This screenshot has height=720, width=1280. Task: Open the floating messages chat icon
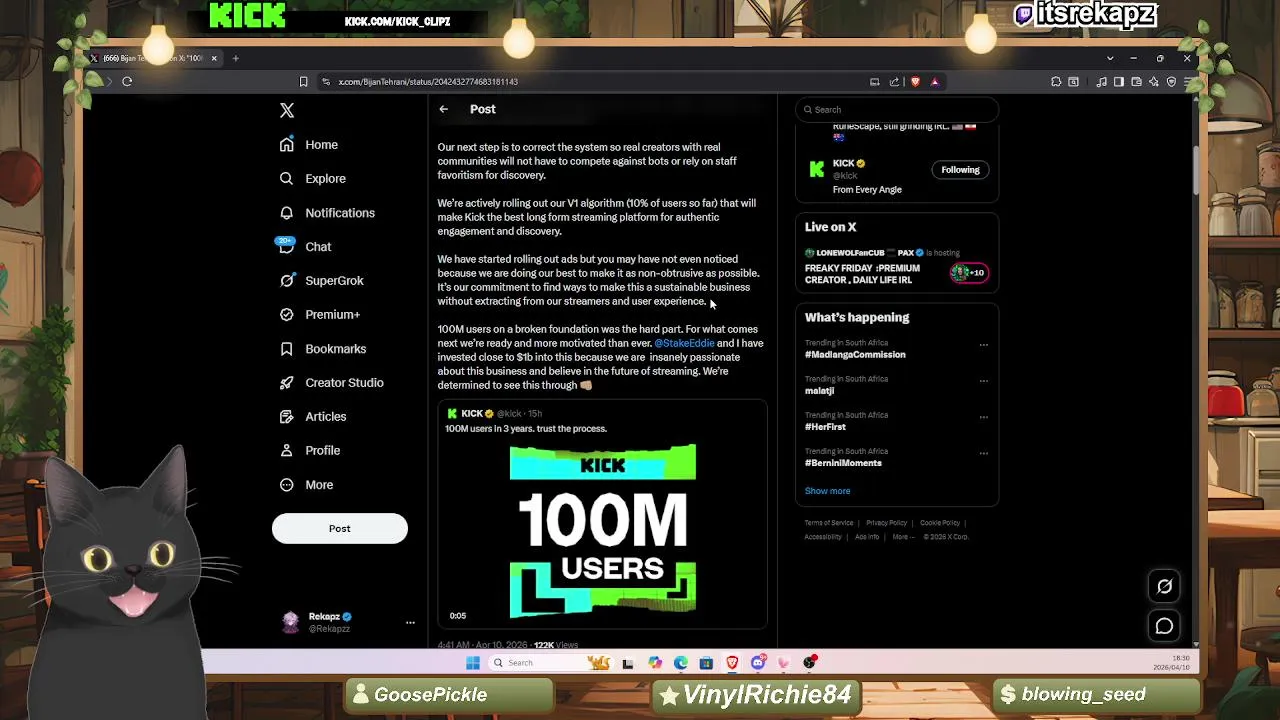(1164, 627)
